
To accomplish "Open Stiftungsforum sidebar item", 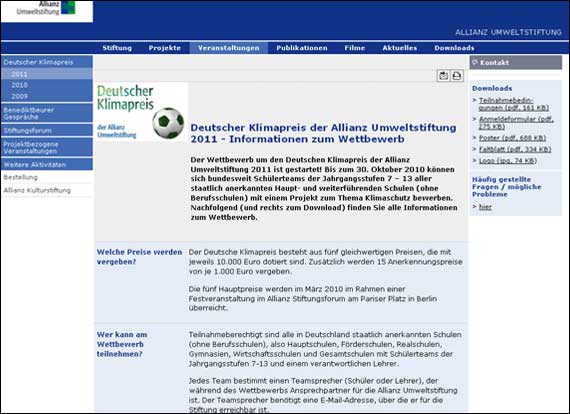I will tap(47, 130).
